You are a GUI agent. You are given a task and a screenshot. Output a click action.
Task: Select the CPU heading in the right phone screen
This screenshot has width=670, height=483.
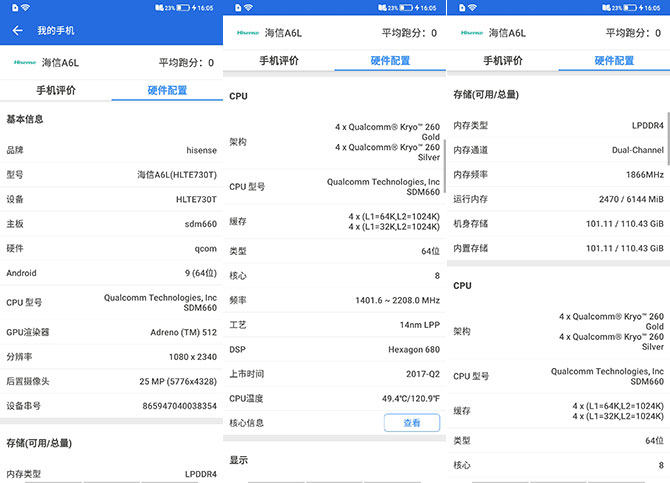pos(462,286)
